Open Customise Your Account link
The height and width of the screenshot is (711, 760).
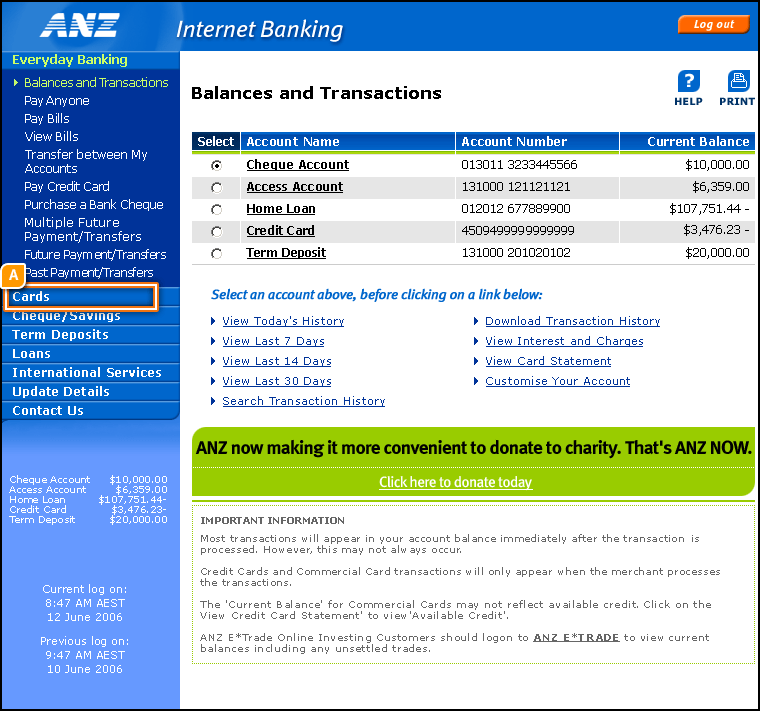click(x=557, y=381)
